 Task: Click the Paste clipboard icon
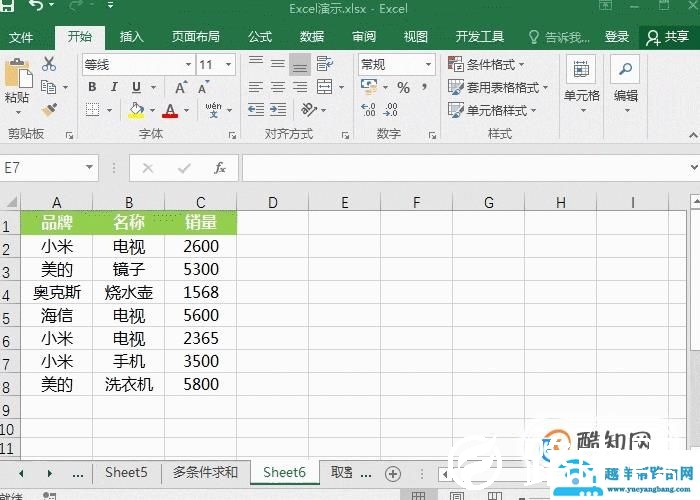pos(18,74)
